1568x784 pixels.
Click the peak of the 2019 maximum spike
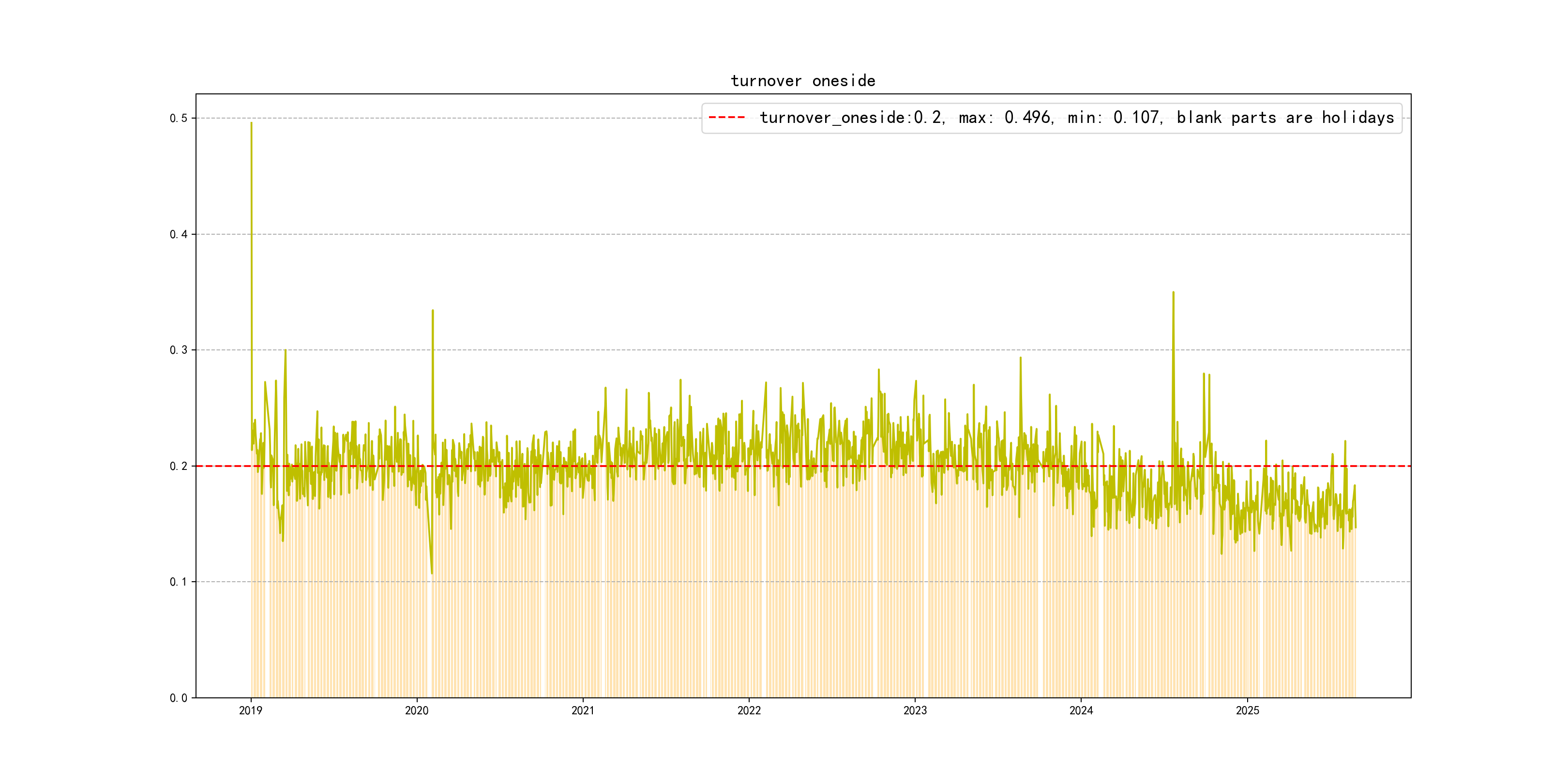click(x=251, y=123)
